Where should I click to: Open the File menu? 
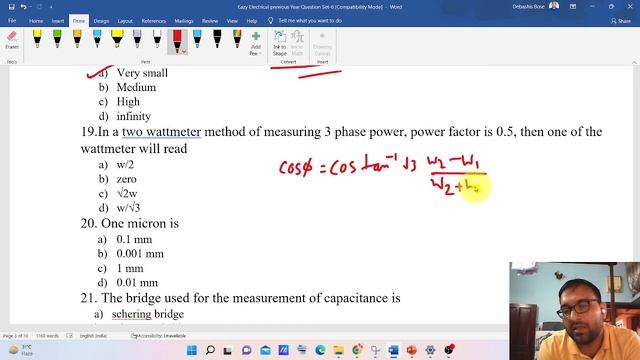pyautogui.click(x=12, y=21)
